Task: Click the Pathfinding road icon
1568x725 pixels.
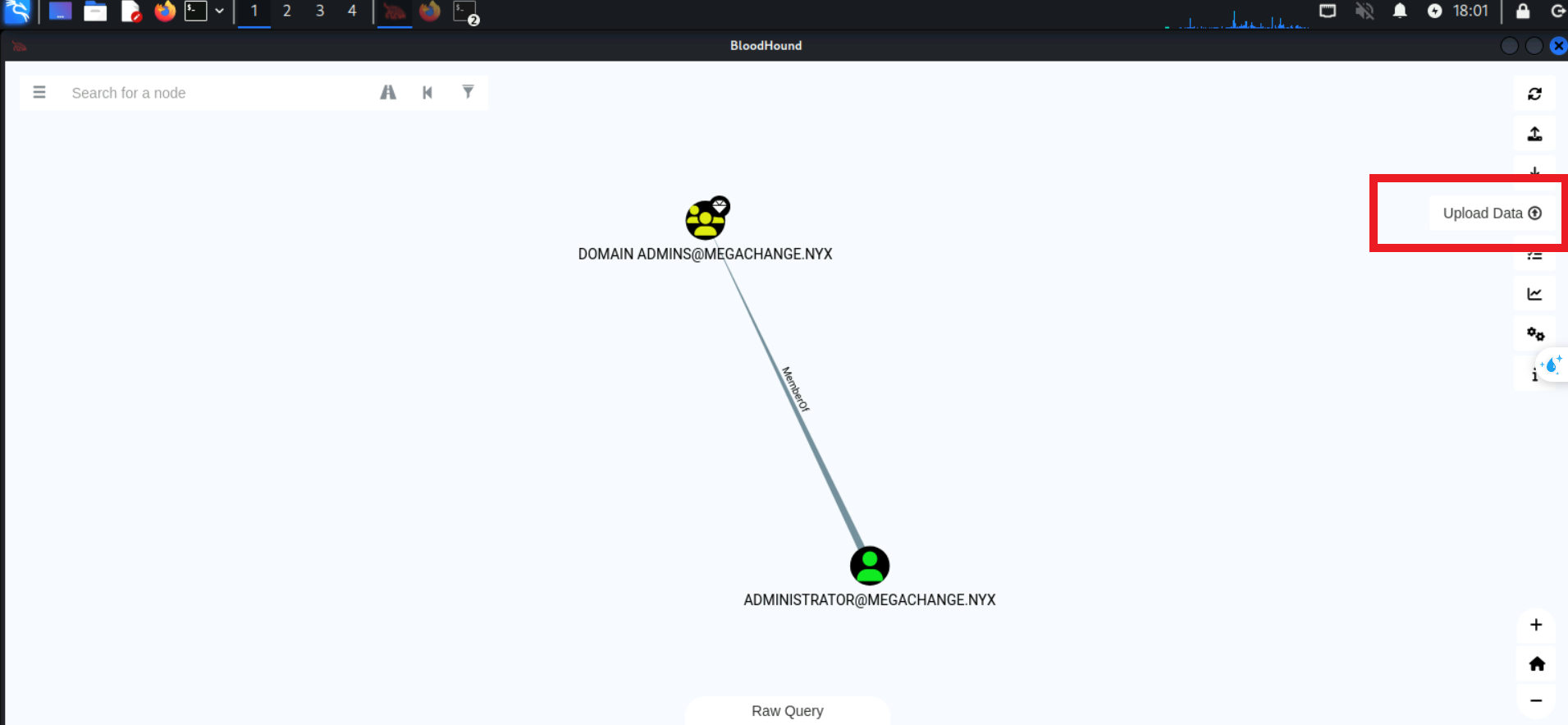Action: [388, 93]
